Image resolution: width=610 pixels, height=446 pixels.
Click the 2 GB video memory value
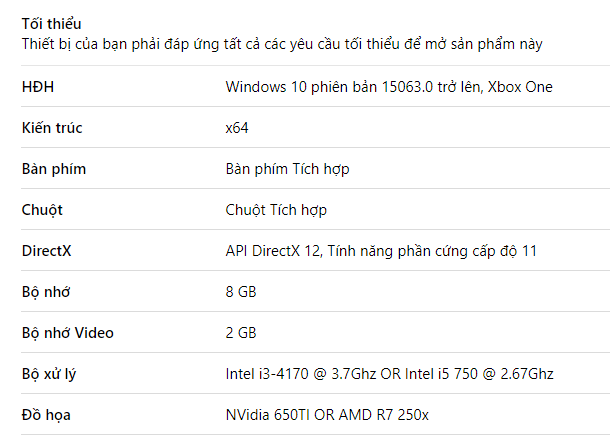(x=241, y=333)
